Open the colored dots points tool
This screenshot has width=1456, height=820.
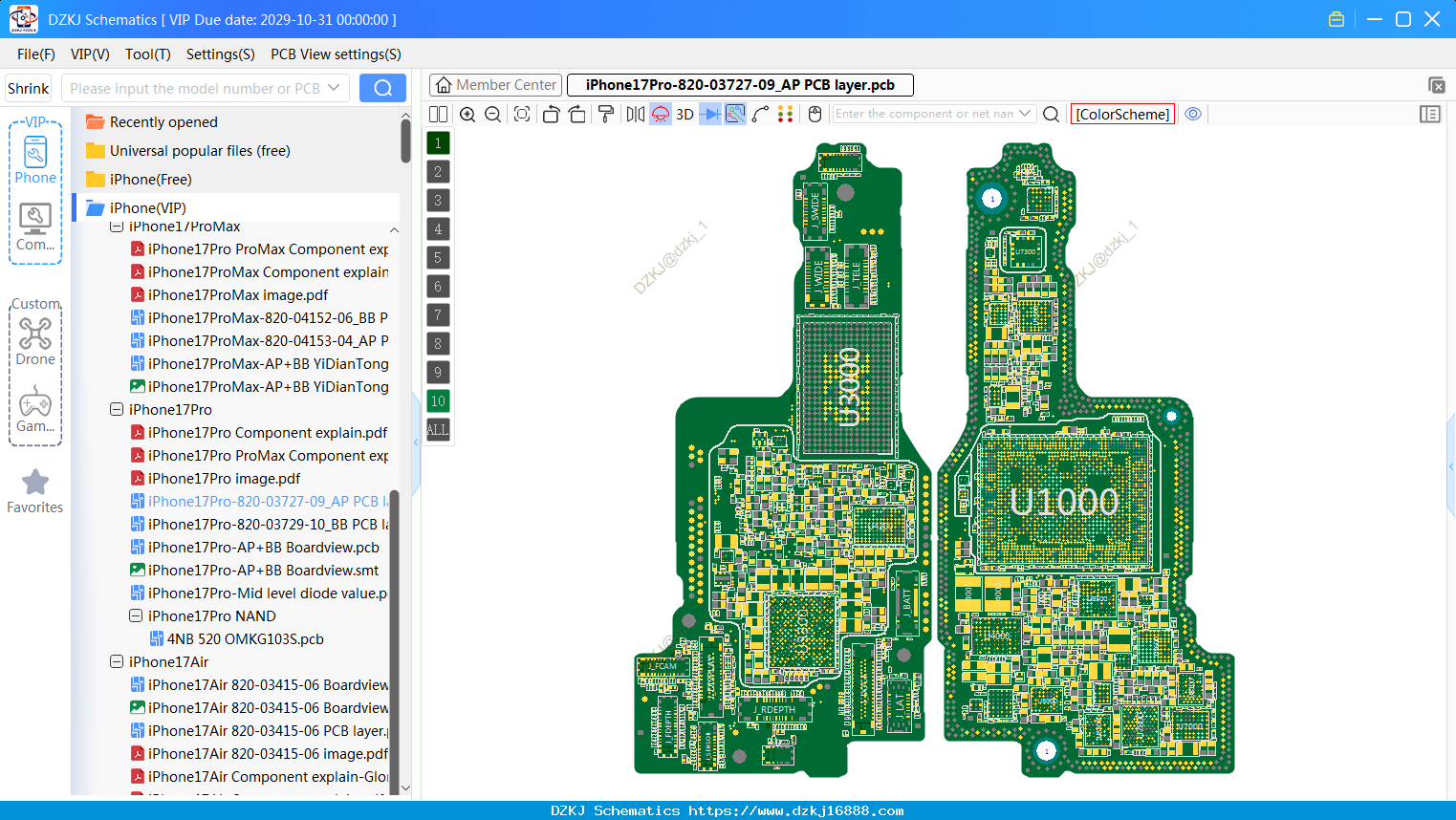[786, 115]
